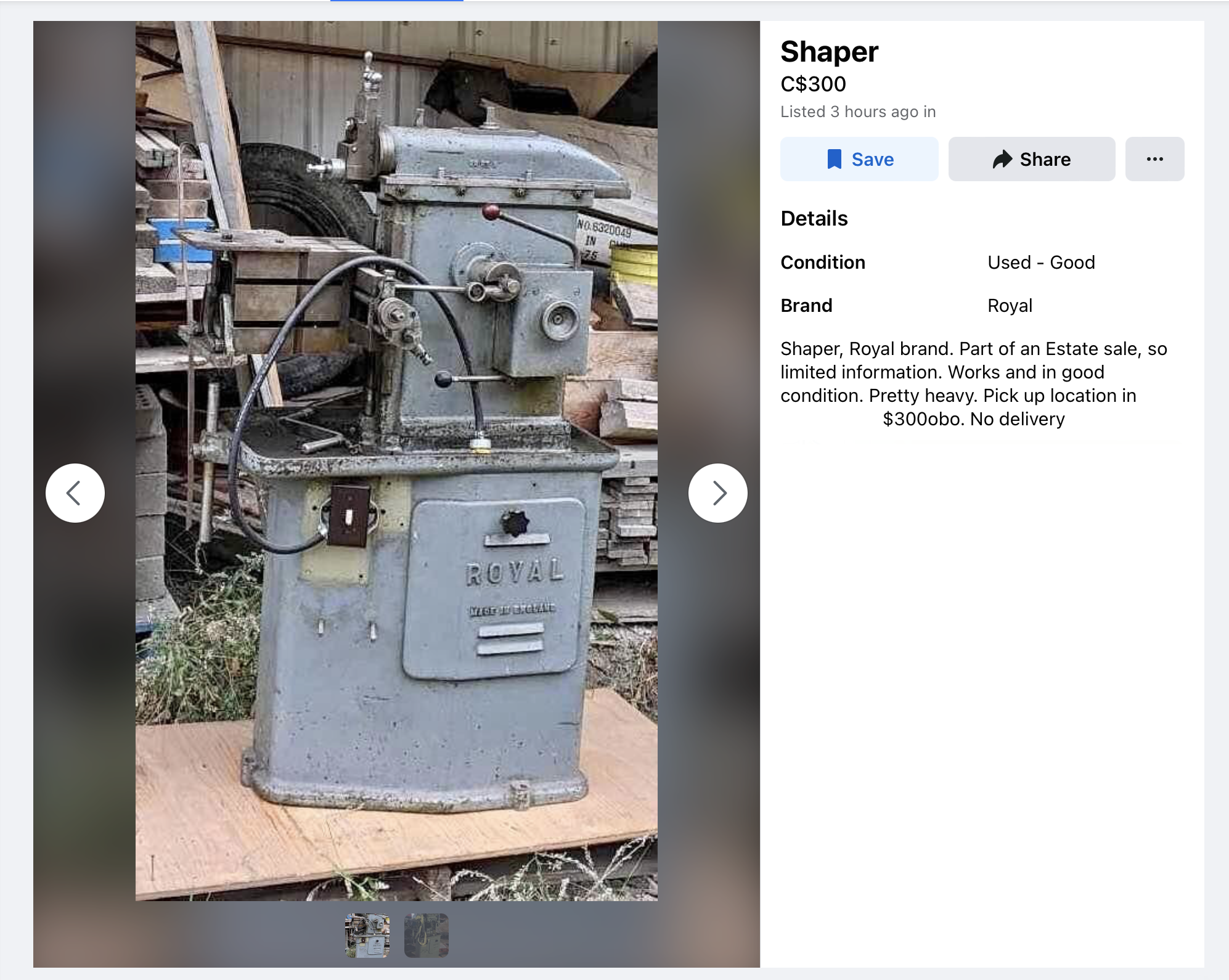Click the Royal brand value
Screen dimensions: 1229x980
pos(1010,306)
